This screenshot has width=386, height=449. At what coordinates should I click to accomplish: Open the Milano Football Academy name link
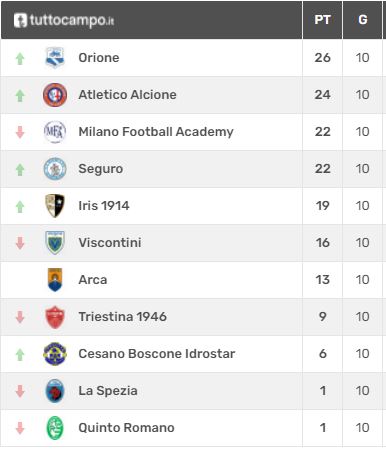pos(156,132)
